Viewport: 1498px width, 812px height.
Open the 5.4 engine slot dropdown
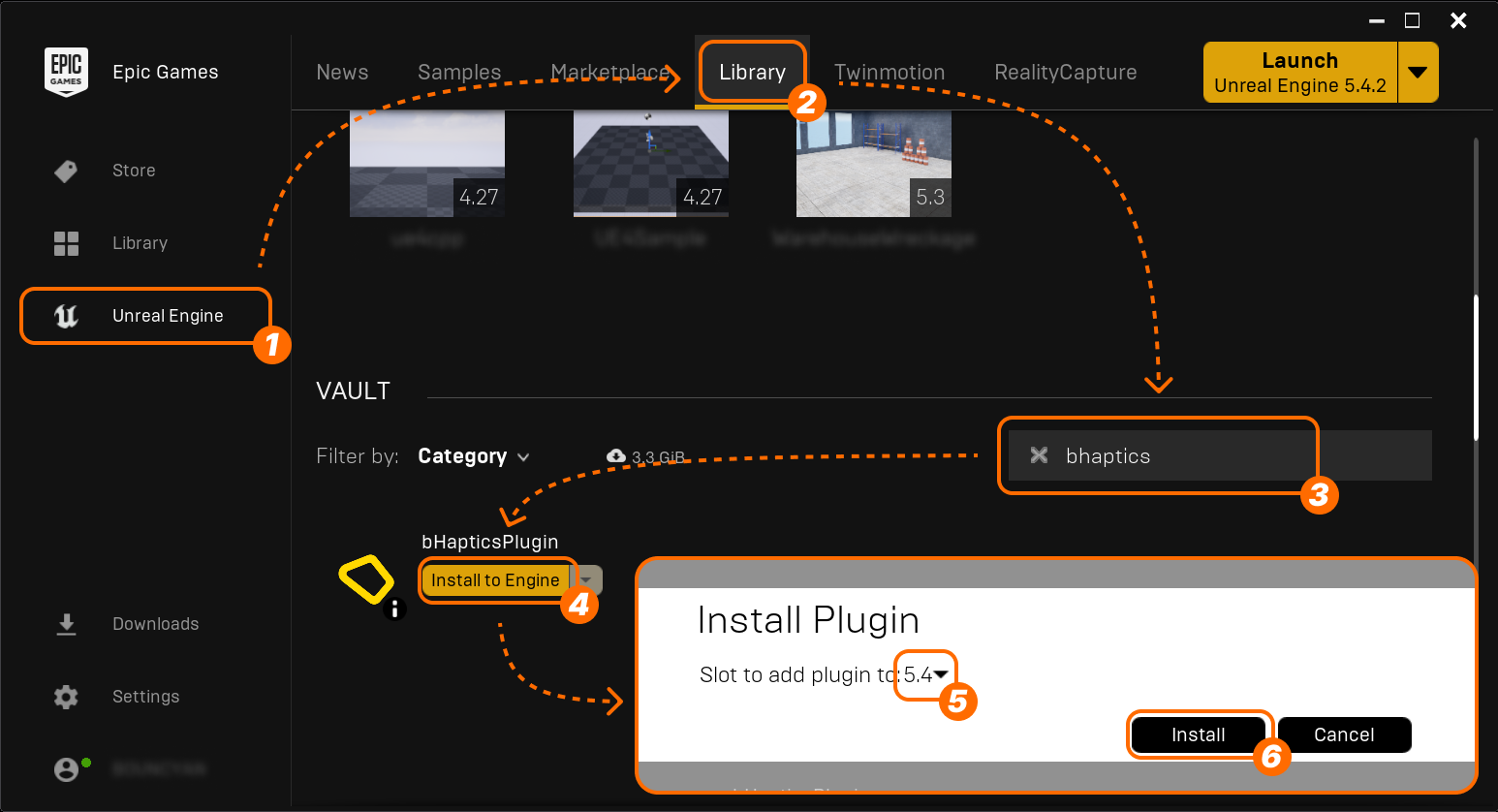click(926, 674)
